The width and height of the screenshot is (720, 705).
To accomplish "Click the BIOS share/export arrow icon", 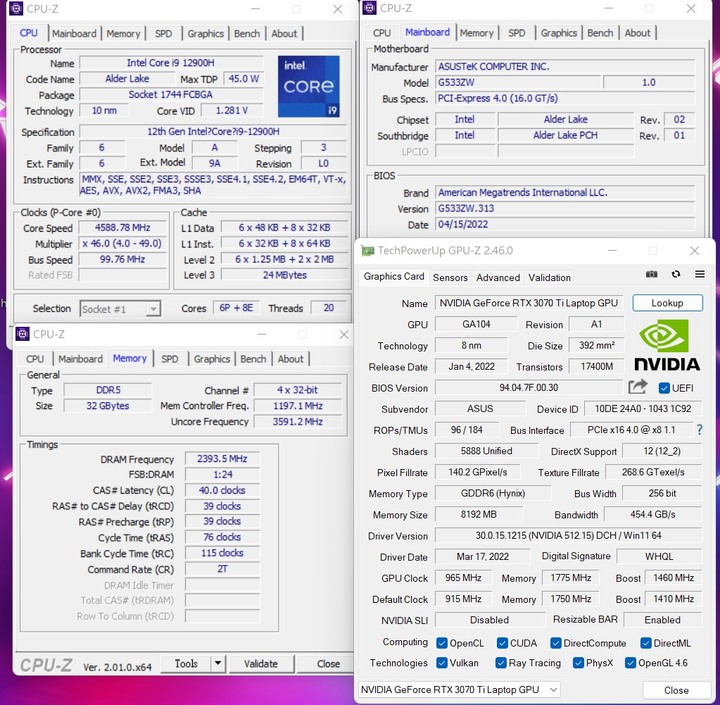I will click(638, 387).
